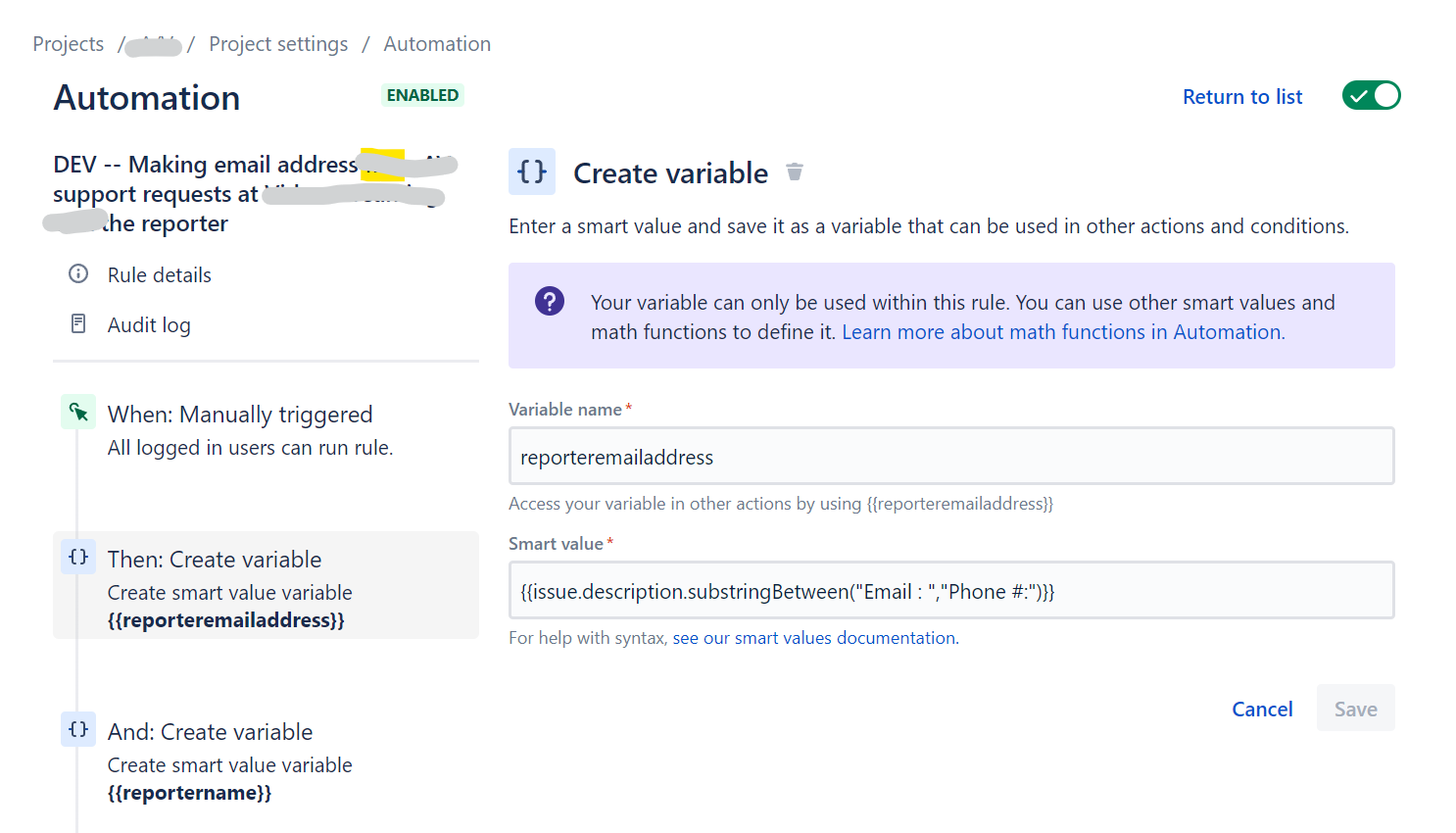The image size is (1456, 833).
Task: Toggle the rule enabled switch off
Action: coord(1372,96)
